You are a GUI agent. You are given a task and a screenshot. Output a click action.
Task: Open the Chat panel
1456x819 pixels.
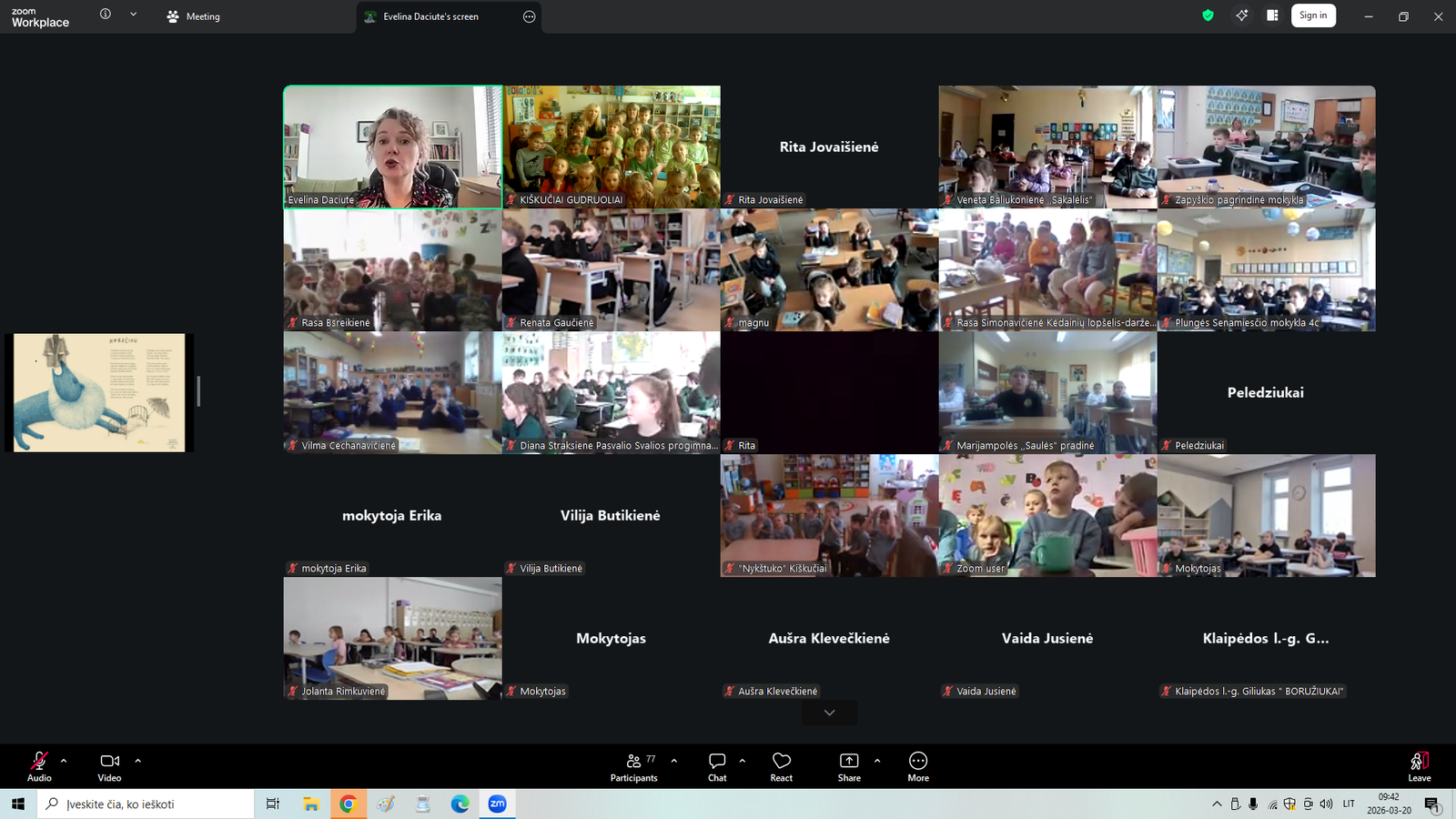pos(717,766)
